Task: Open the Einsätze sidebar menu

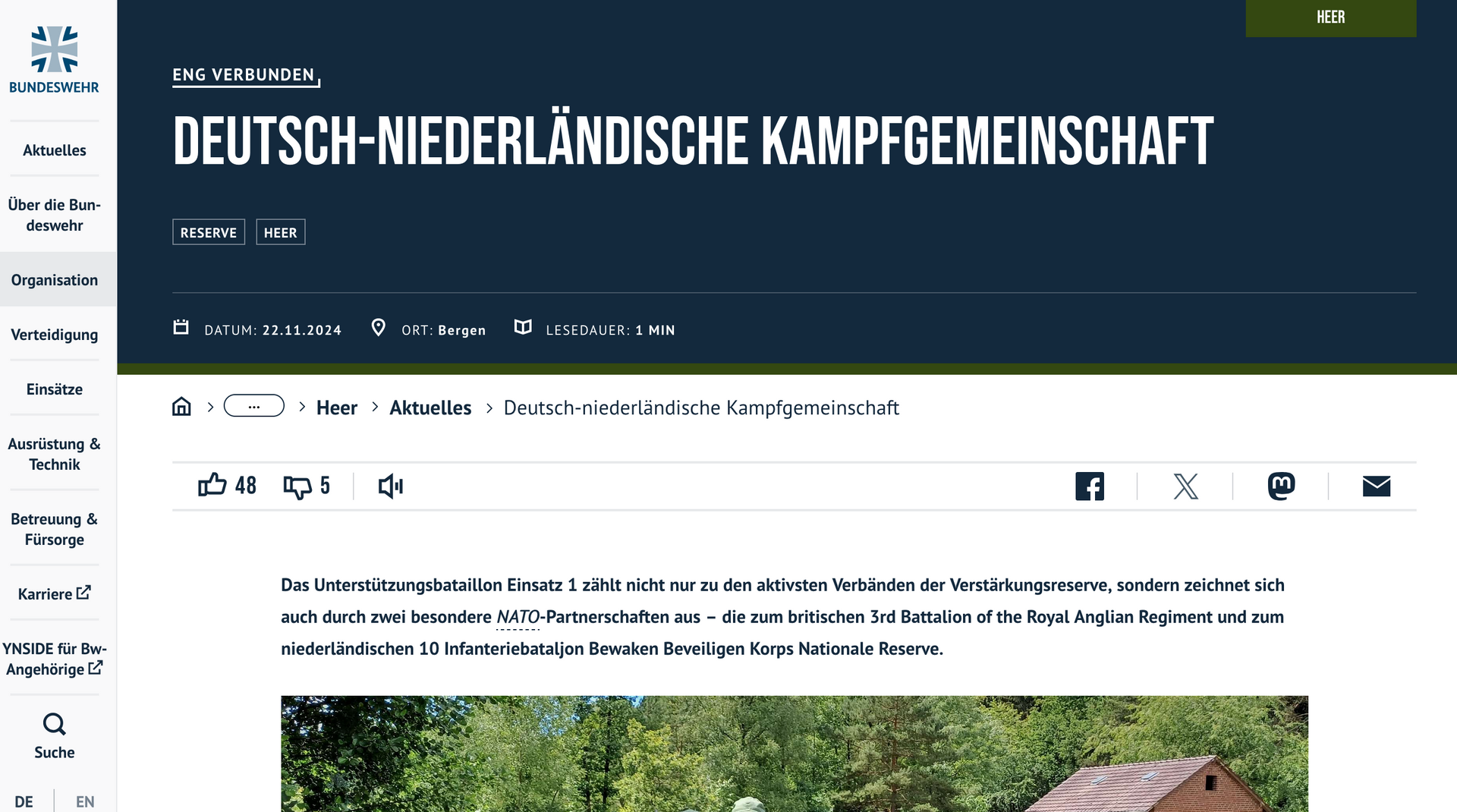Action: pos(55,389)
